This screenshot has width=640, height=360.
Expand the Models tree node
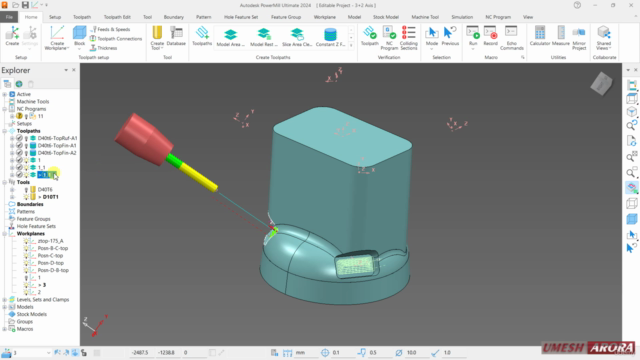pyautogui.click(x=4, y=307)
